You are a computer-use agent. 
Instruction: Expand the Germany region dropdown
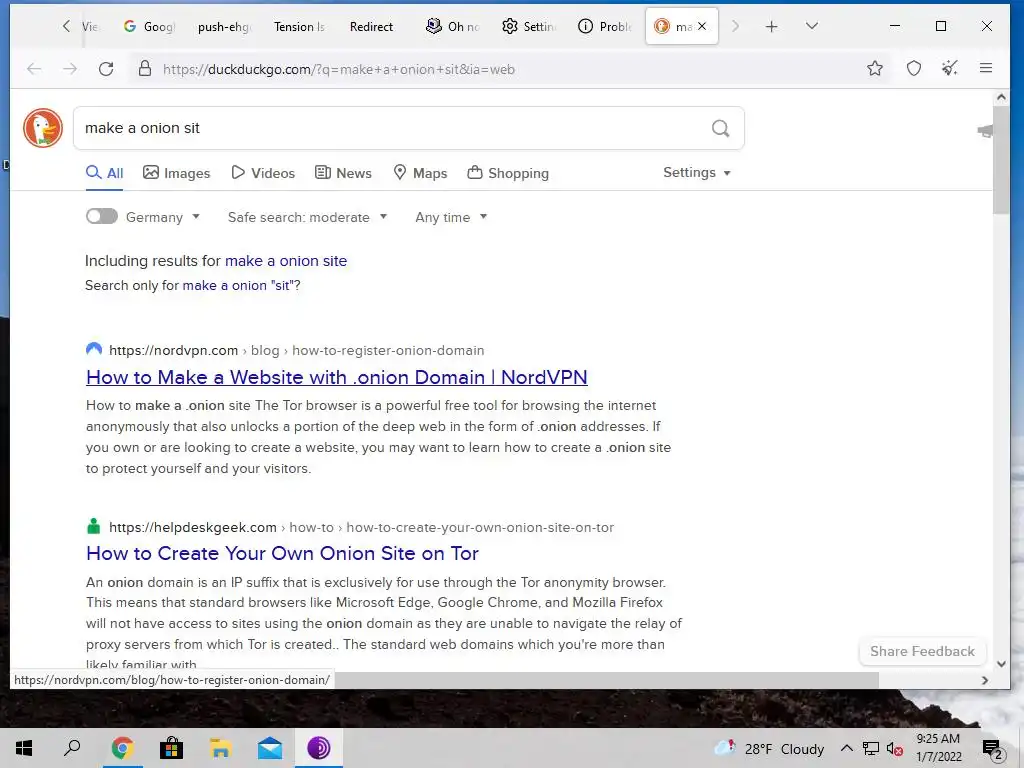click(163, 217)
